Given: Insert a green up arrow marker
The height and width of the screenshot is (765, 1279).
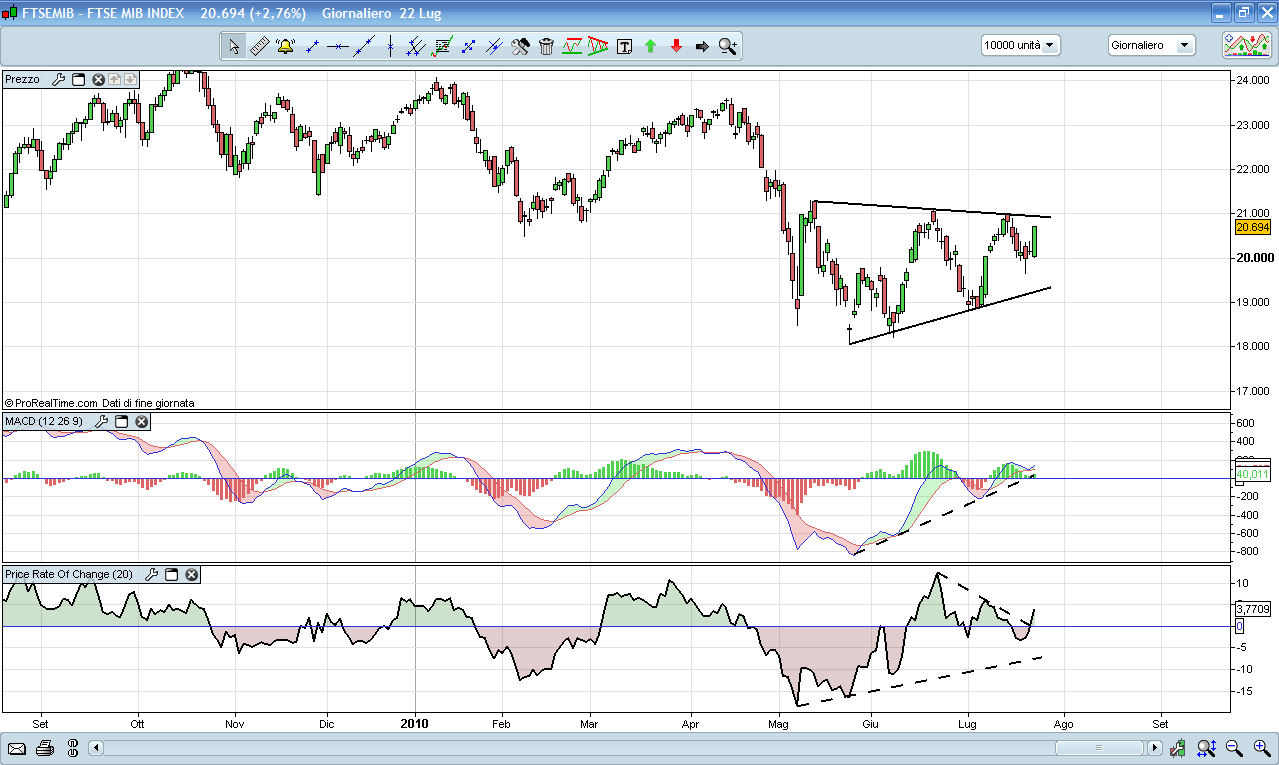Looking at the screenshot, I should click(x=650, y=46).
